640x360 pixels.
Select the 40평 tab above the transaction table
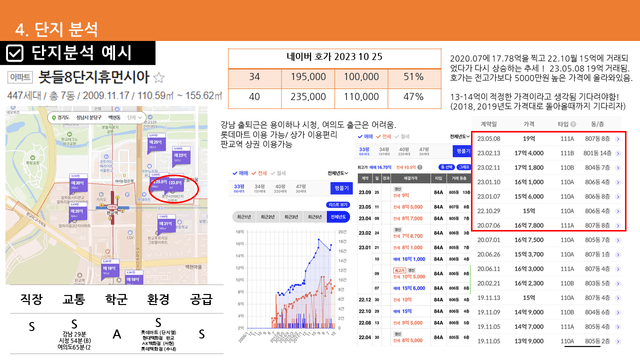pyautogui.click(x=404, y=151)
